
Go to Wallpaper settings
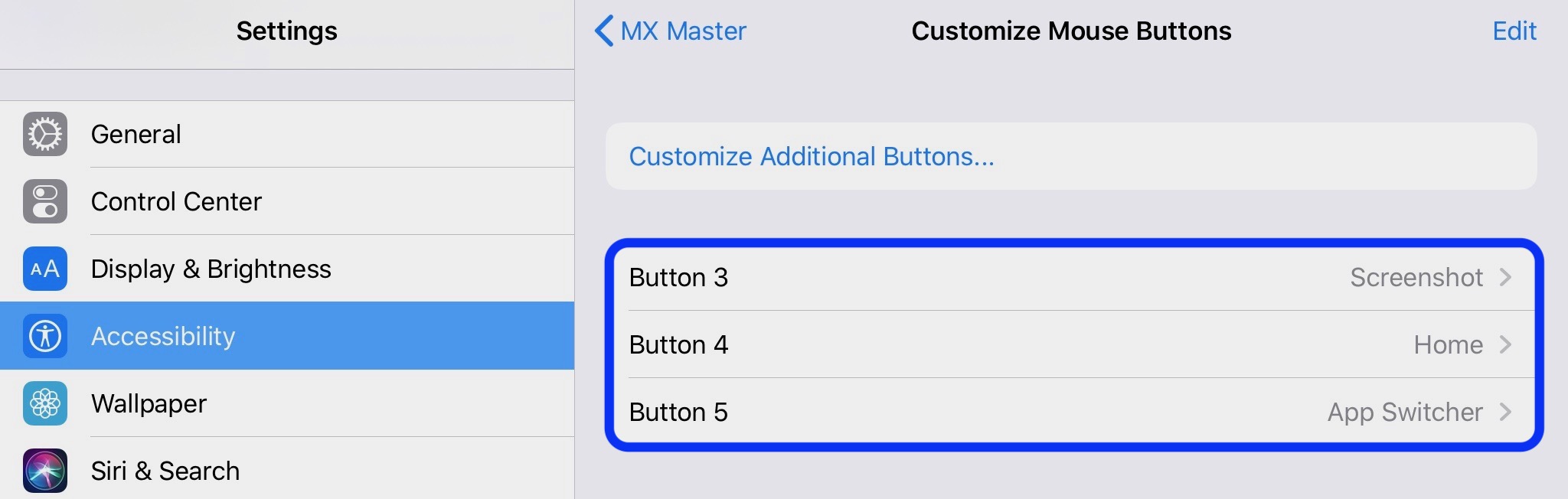(149, 404)
